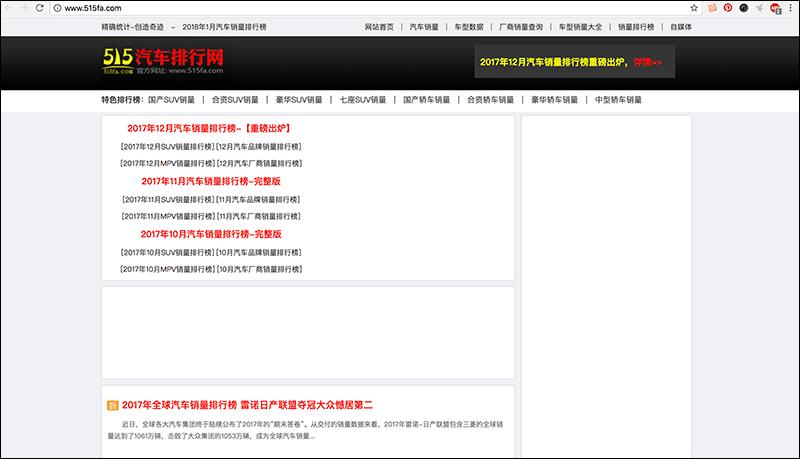Open the 中型轿车销量 ranking
The width and height of the screenshot is (800, 459).
click(x=618, y=100)
